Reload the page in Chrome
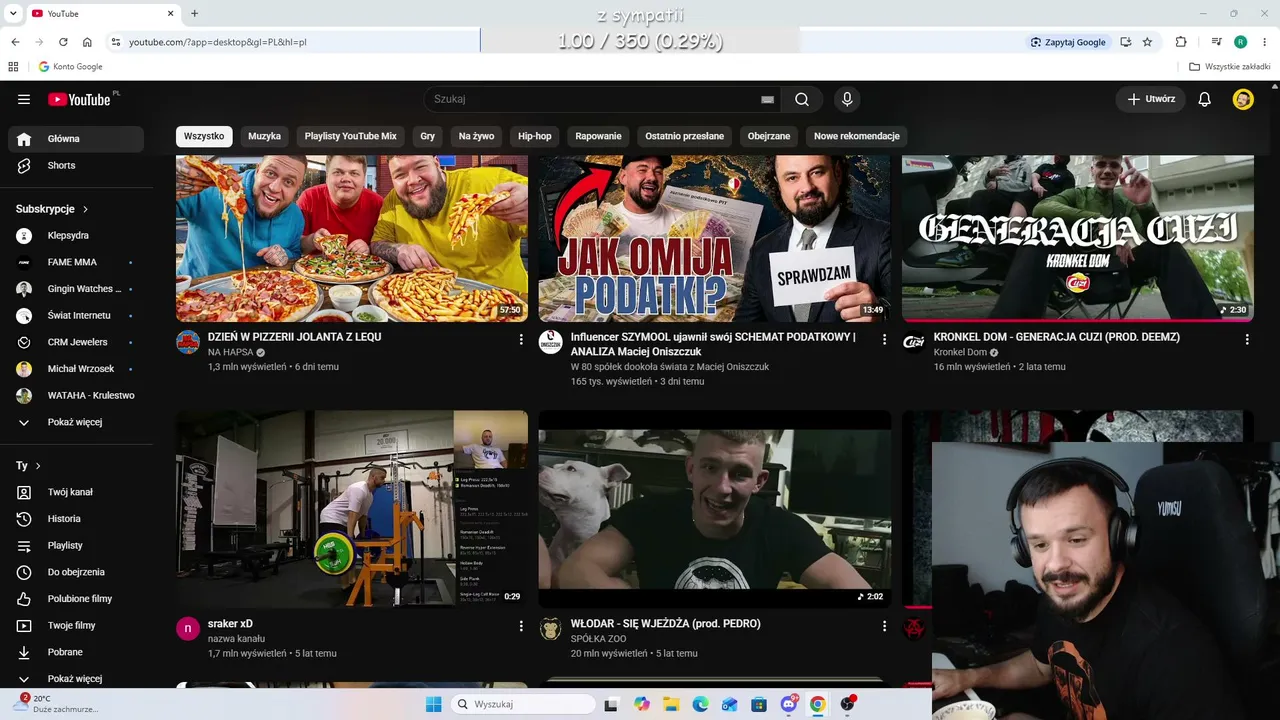1280x720 pixels. tap(63, 42)
